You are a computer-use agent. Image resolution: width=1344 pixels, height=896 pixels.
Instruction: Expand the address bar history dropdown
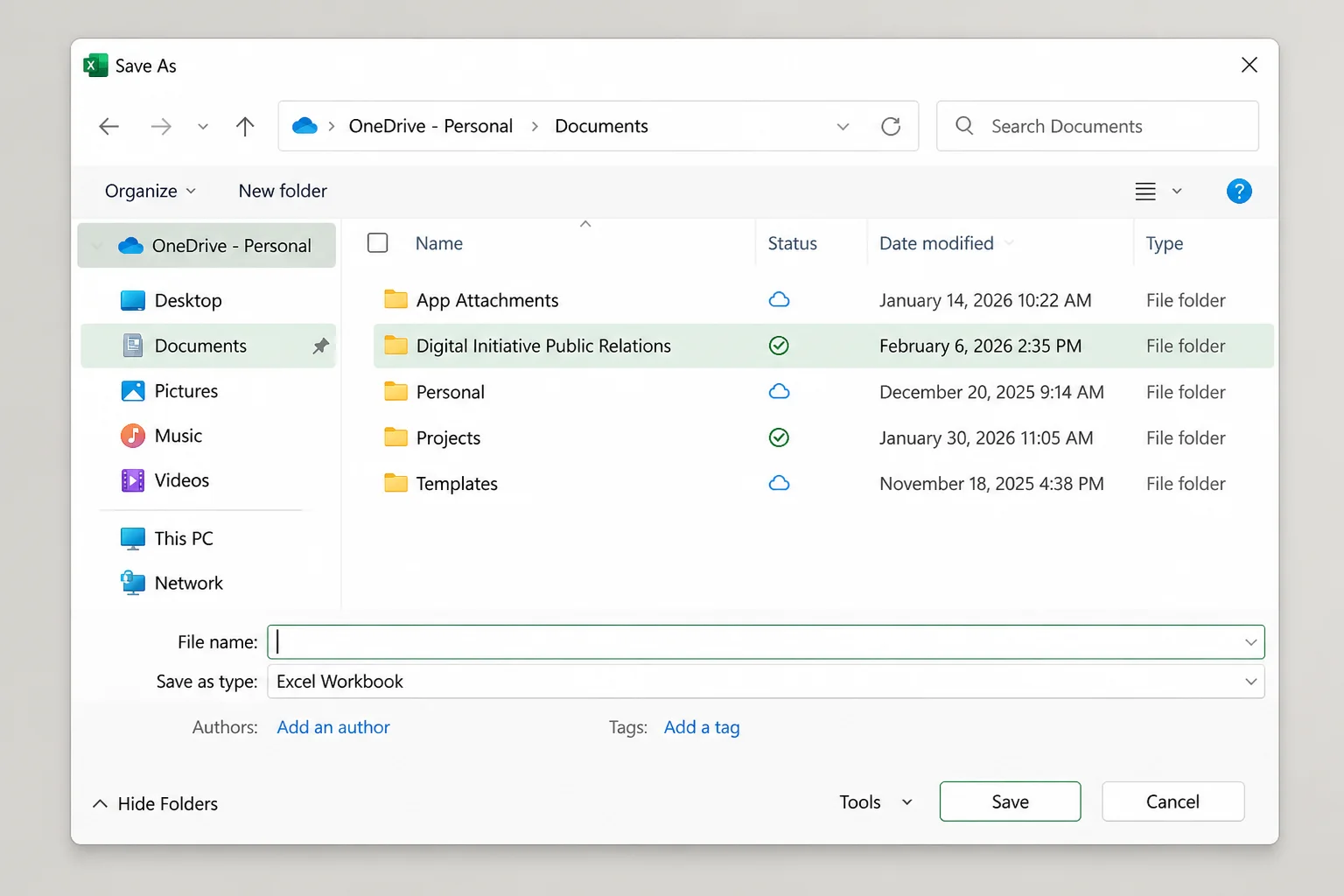click(x=843, y=127)
